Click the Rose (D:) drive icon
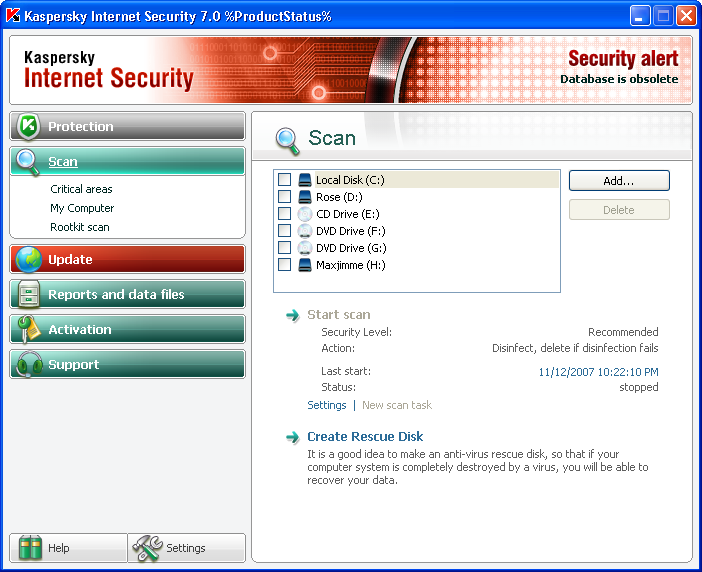 (x=305, y=197)
